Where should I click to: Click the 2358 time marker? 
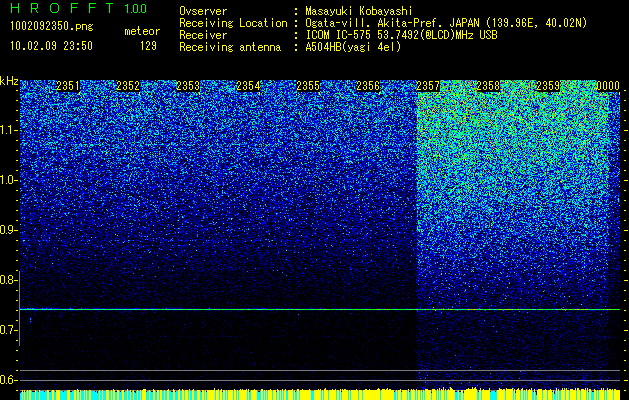coord(488,86)
